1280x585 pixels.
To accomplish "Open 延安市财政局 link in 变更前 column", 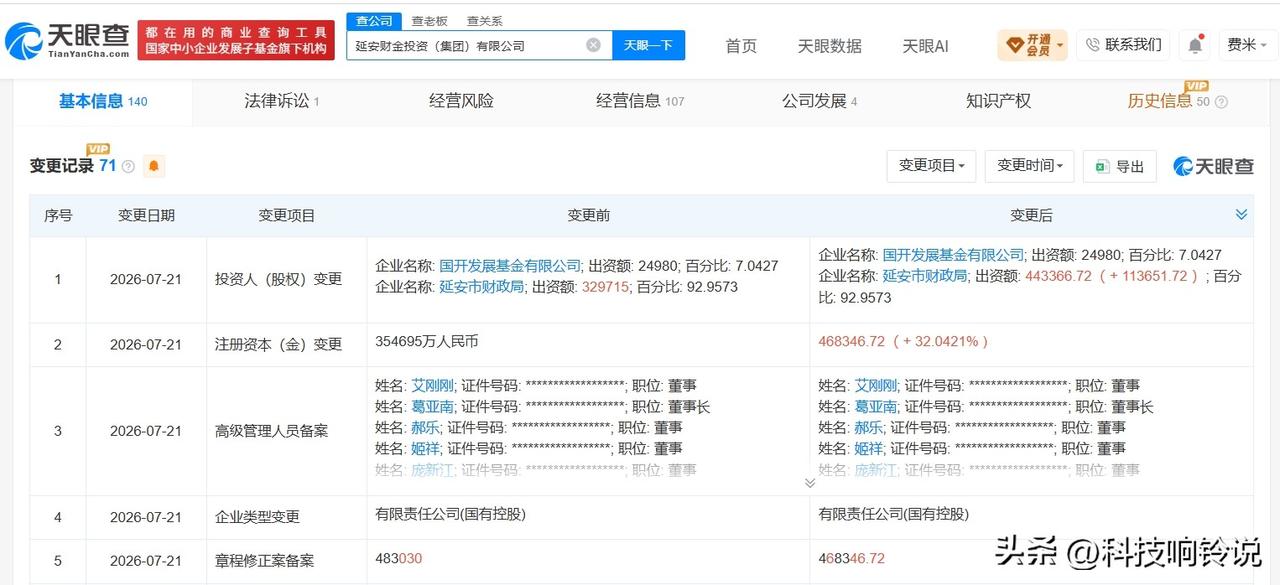I will click(x=482, y=286).
